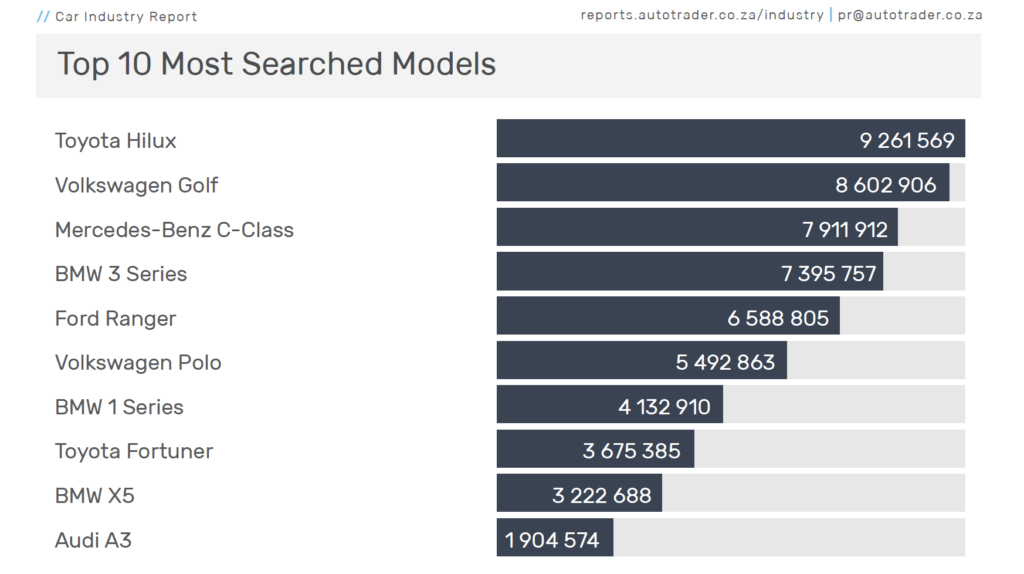Click the Toyota Hilux model label
The width and height of the screenshot is (1024, 574).
(x=116, y=141)
